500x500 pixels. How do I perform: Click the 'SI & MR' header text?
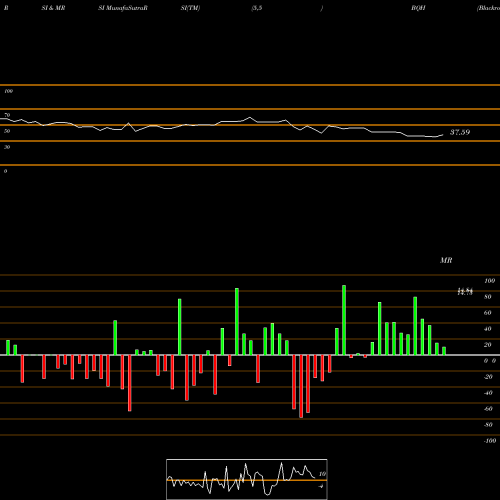tap(53, 8)
